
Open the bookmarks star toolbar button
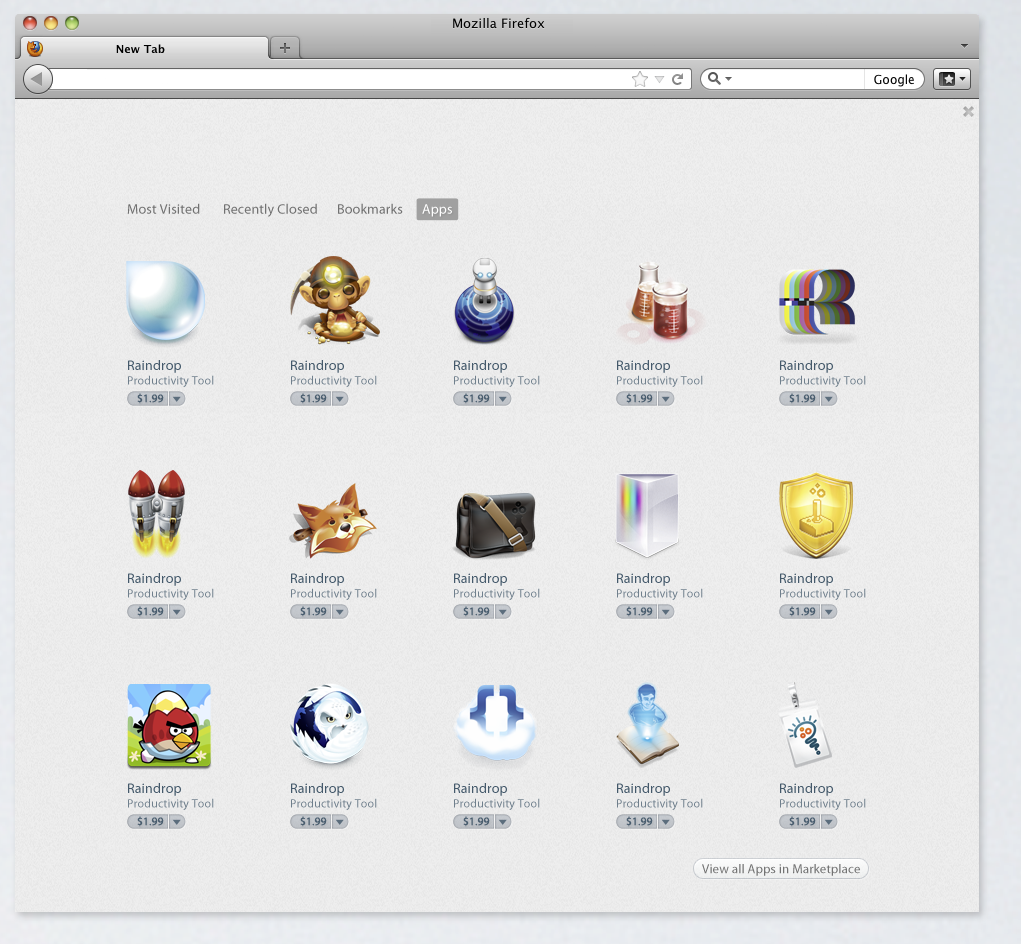coord(951,79)
